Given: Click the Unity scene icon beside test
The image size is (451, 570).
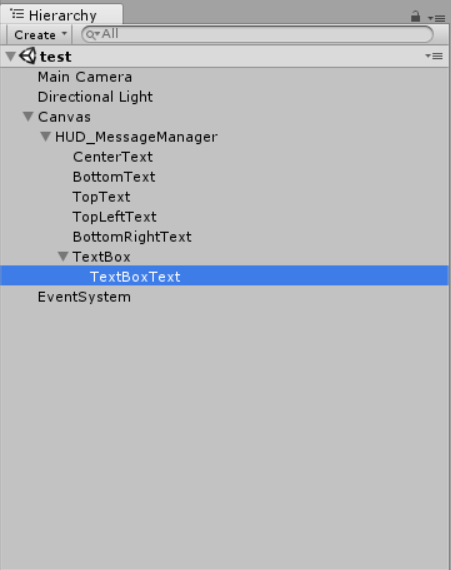Looking at the screenshot, I should (28, 56).
